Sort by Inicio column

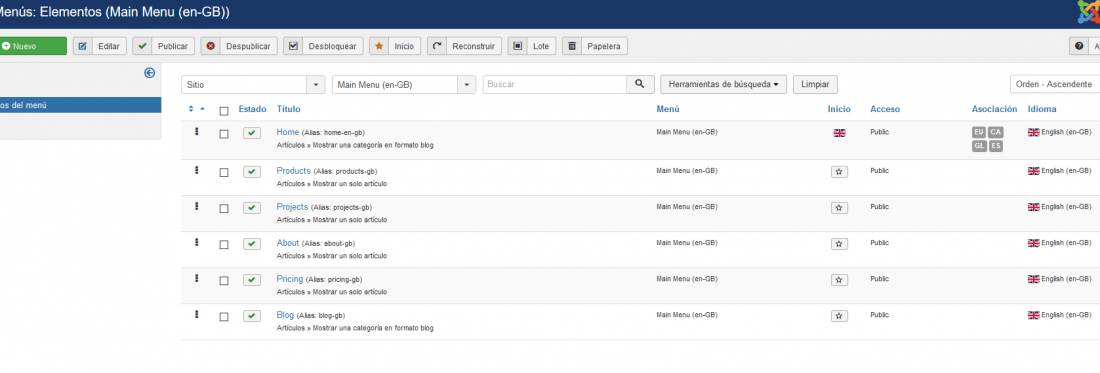coord(839,109)
